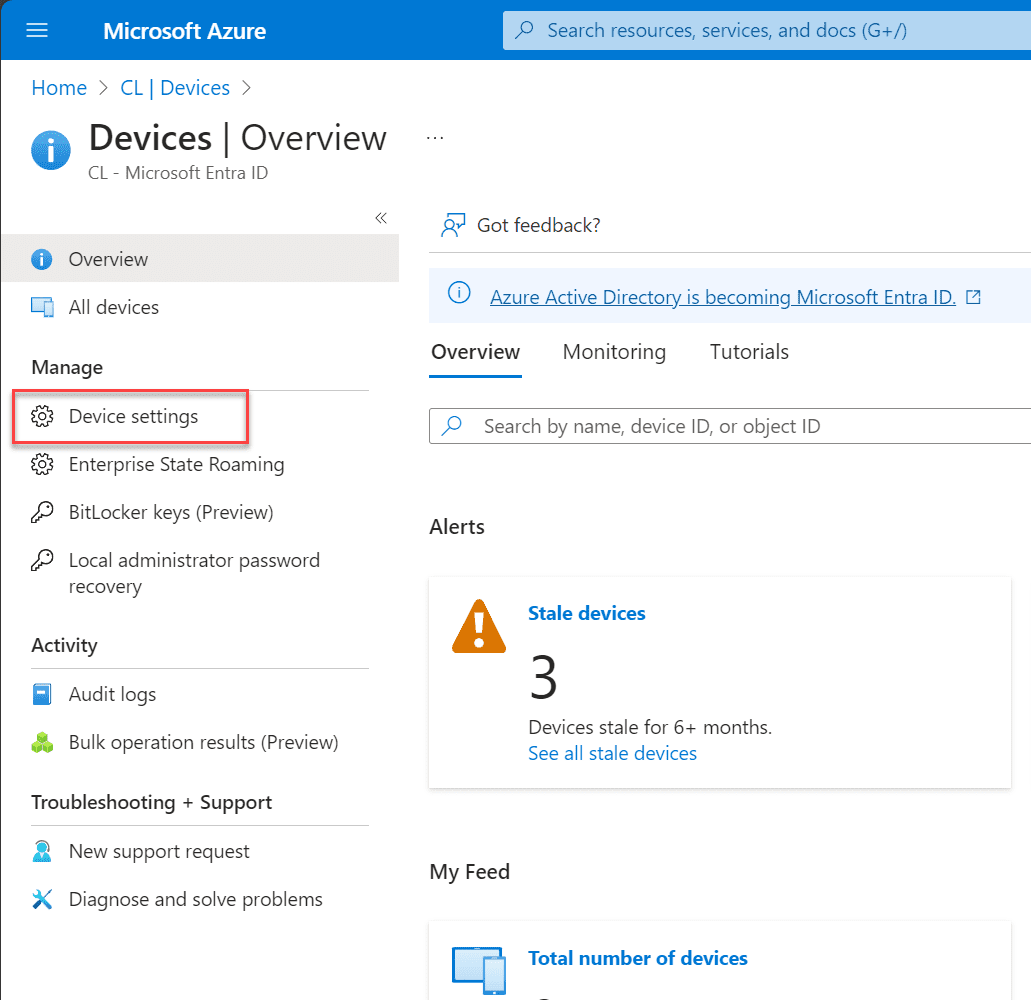
Task: Click the blue info icon by Devices title
Action: click(x=51, y=150)
